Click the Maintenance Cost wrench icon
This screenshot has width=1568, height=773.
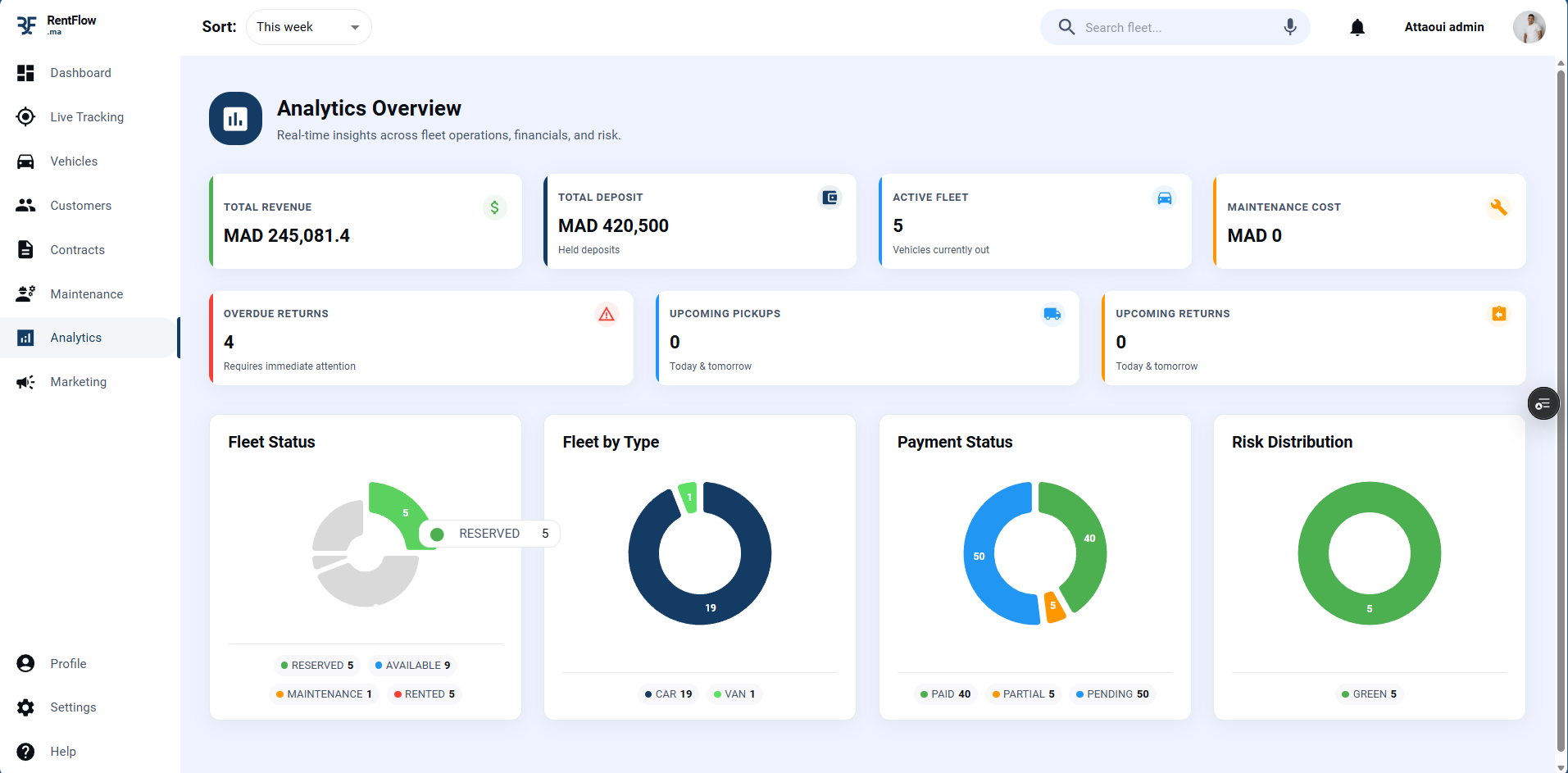pyautogui.click(x=1498, y=207)
